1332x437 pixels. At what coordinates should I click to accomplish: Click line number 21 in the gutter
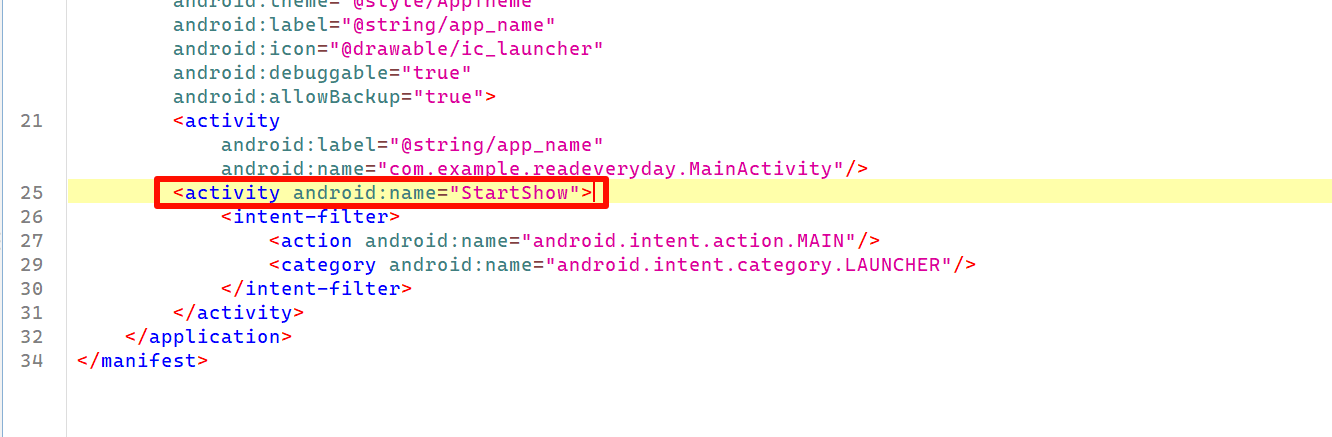[32, 121]
